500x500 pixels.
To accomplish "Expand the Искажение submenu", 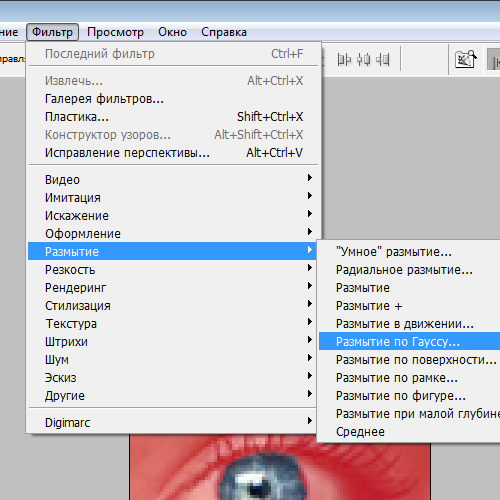I will (x=172, y=216).
